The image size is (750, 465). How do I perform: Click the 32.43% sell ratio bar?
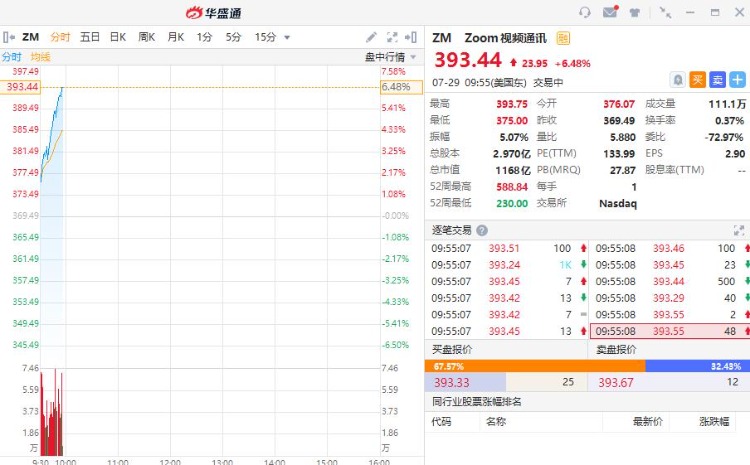[697, 366]
